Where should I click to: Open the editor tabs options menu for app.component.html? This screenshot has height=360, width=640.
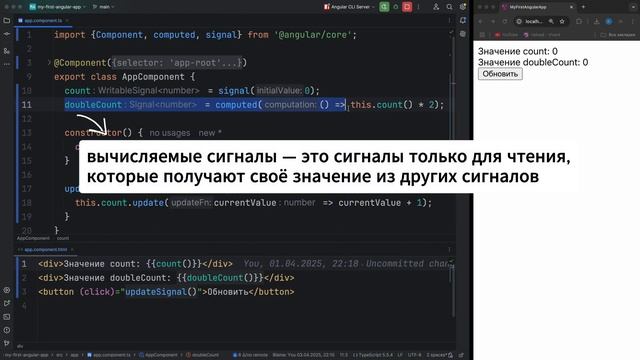[x=450, y=249]
